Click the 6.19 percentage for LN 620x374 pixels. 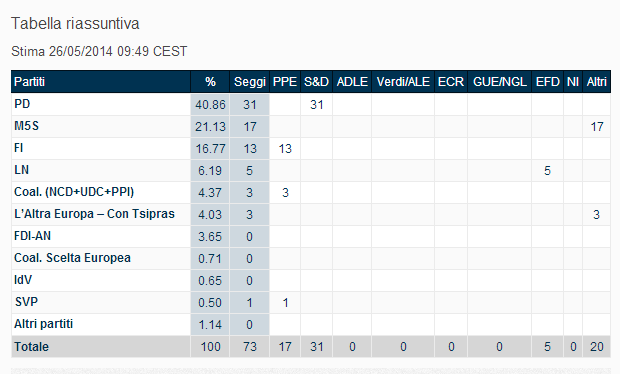[x=210, y=171]
